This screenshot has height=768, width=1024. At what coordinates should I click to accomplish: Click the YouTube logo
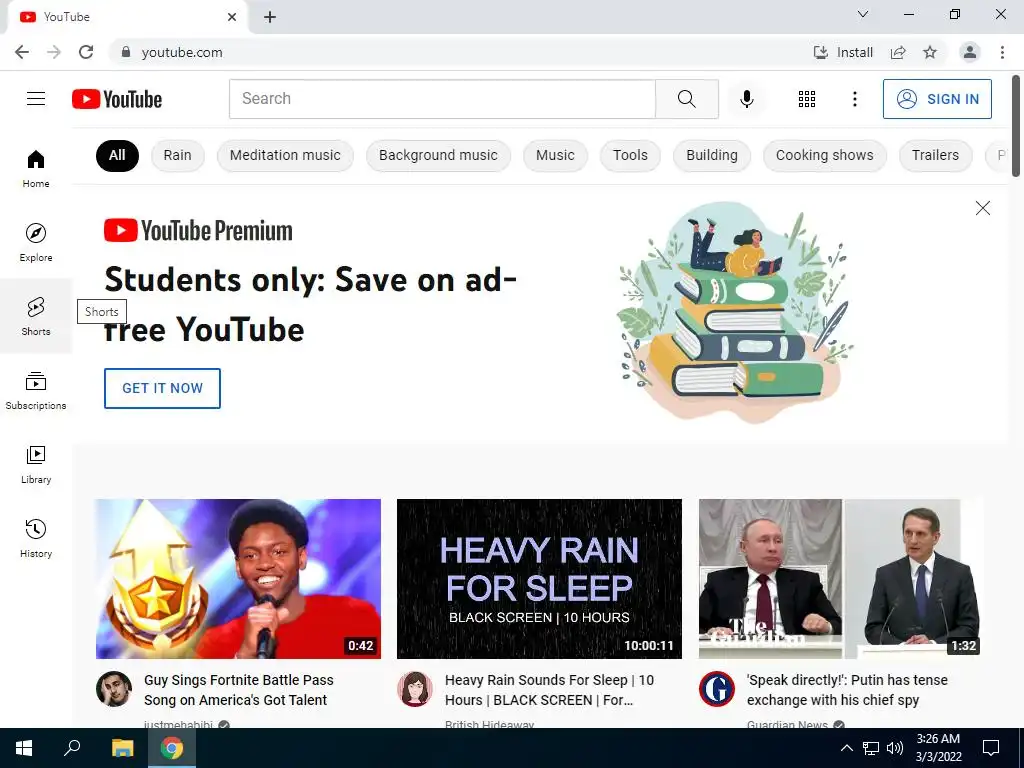point(117,99)
